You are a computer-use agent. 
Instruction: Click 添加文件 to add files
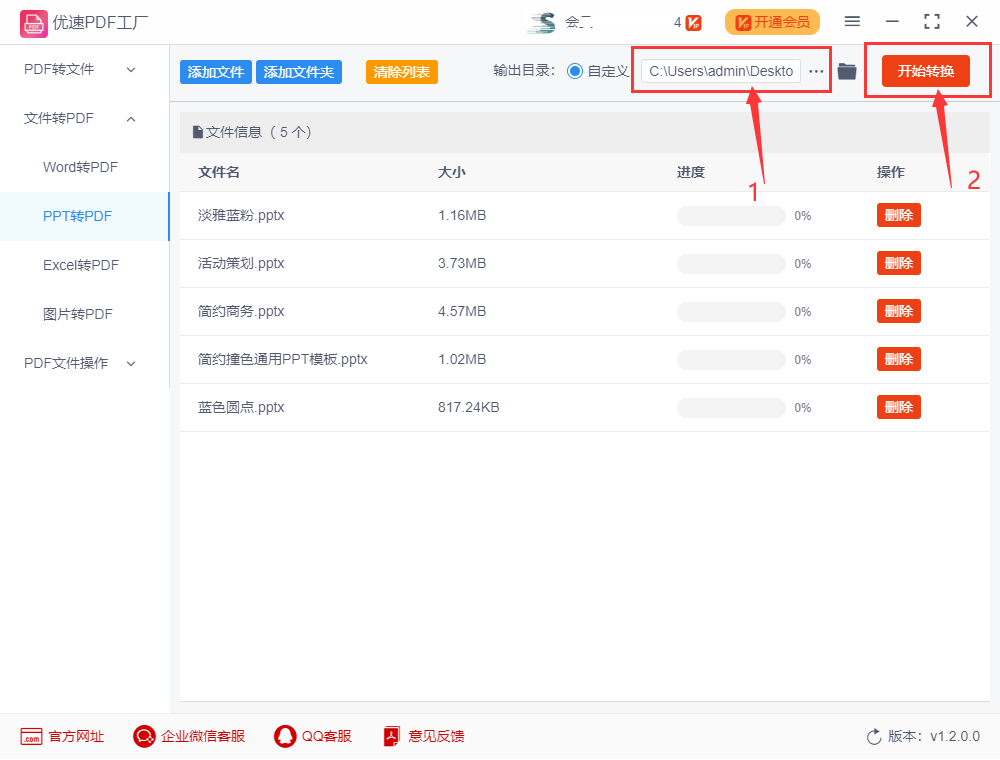point(216,72)
